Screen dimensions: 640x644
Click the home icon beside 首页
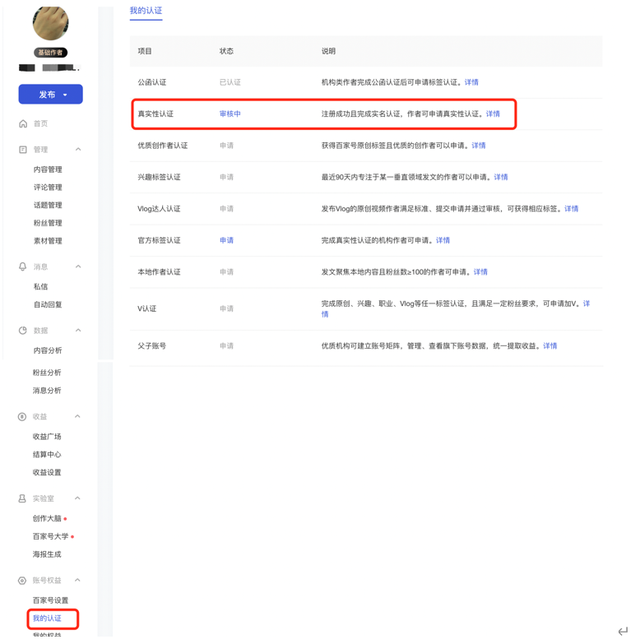tap(23, 124)
